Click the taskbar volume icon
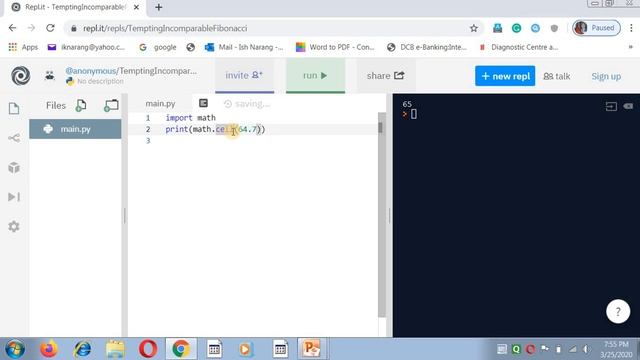The height and width of the screenshot is (360, 640). 587,349
